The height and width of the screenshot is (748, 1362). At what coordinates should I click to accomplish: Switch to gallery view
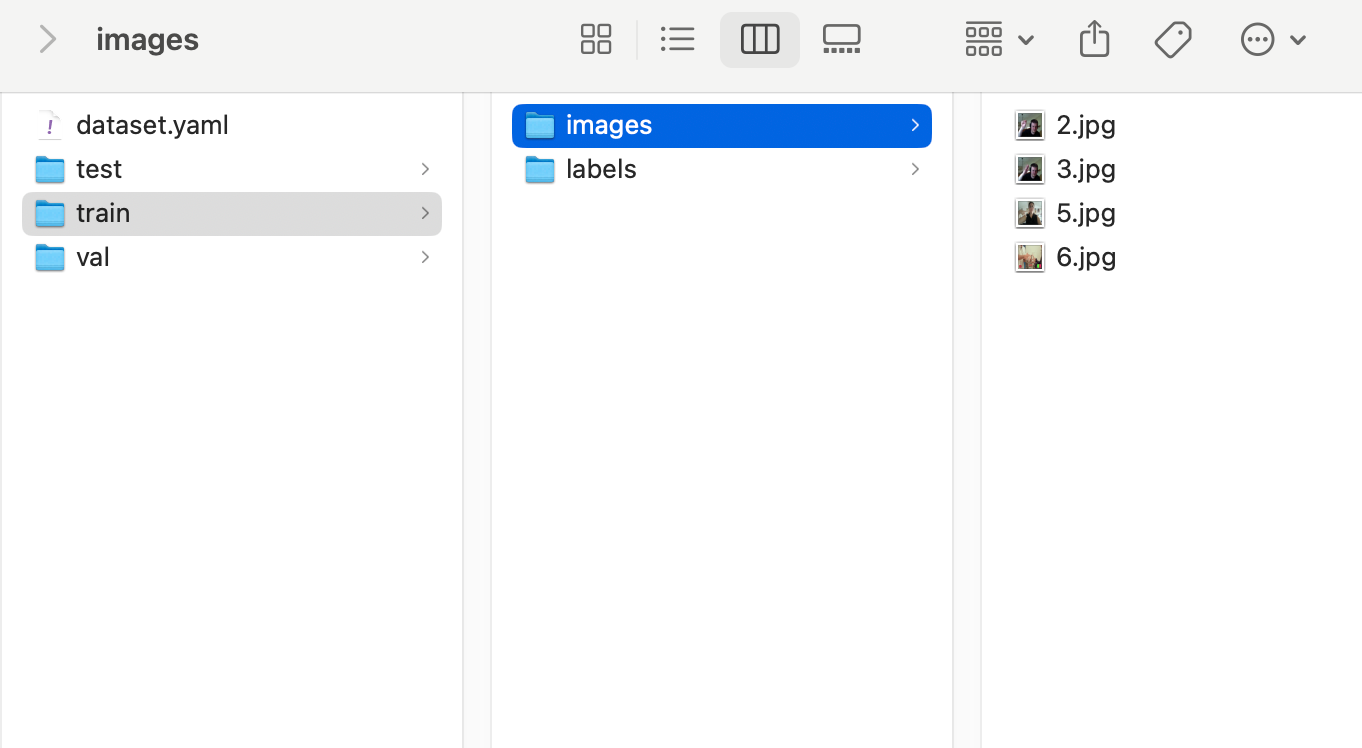[x=841, y=40]
